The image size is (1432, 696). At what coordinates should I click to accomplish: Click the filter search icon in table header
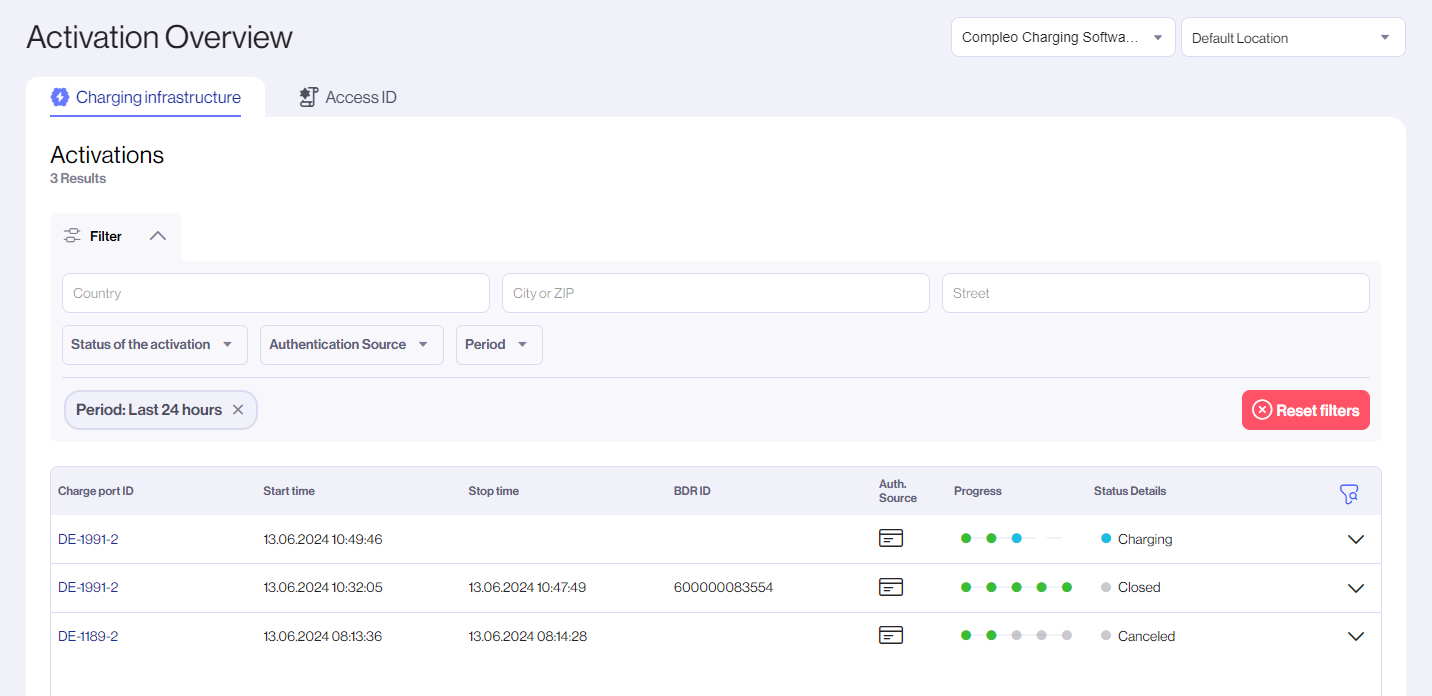(1349, 493)
